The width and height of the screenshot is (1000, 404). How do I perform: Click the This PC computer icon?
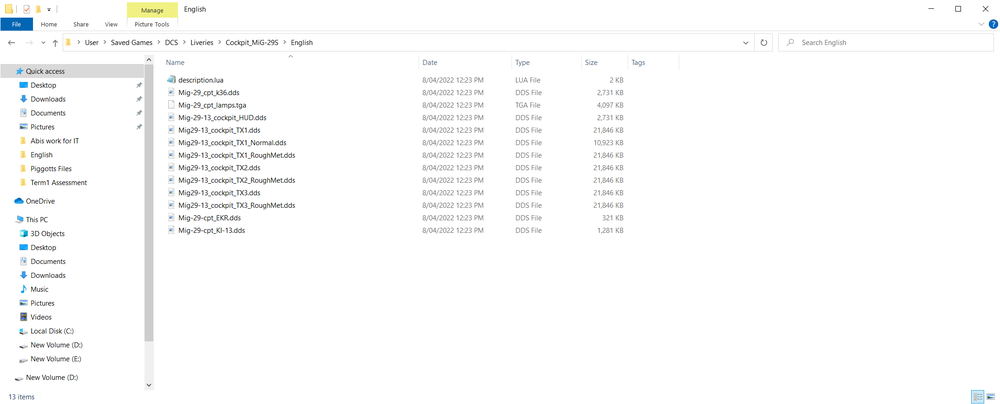[x=19, y=220]
